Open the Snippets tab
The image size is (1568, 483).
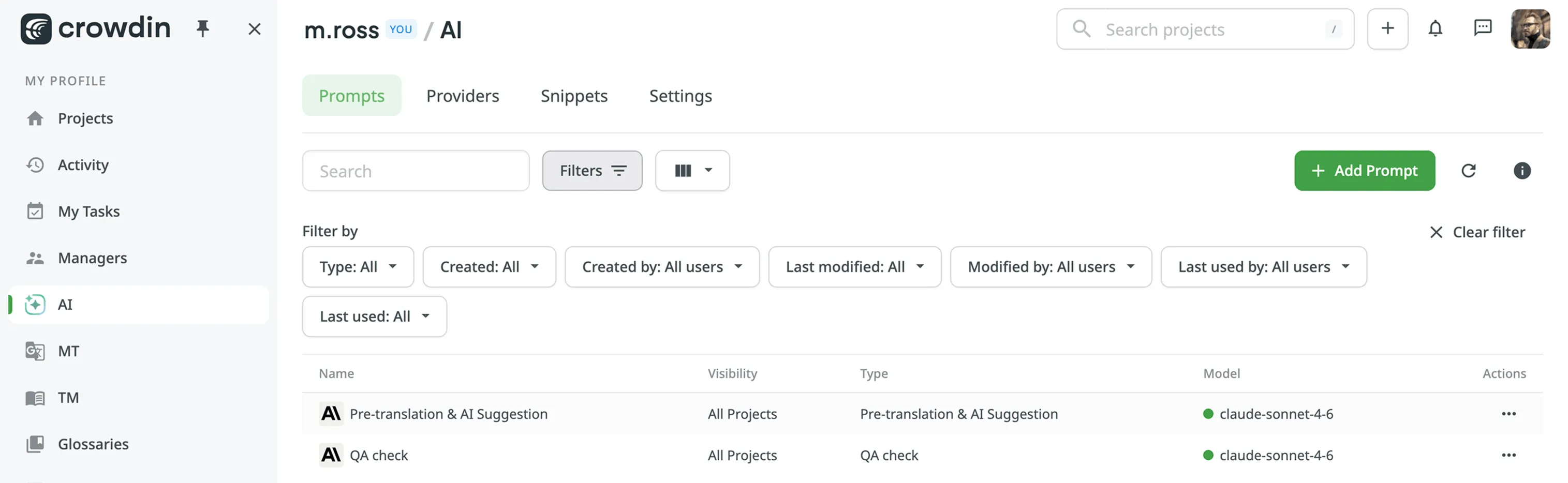[x=574, y=96]
